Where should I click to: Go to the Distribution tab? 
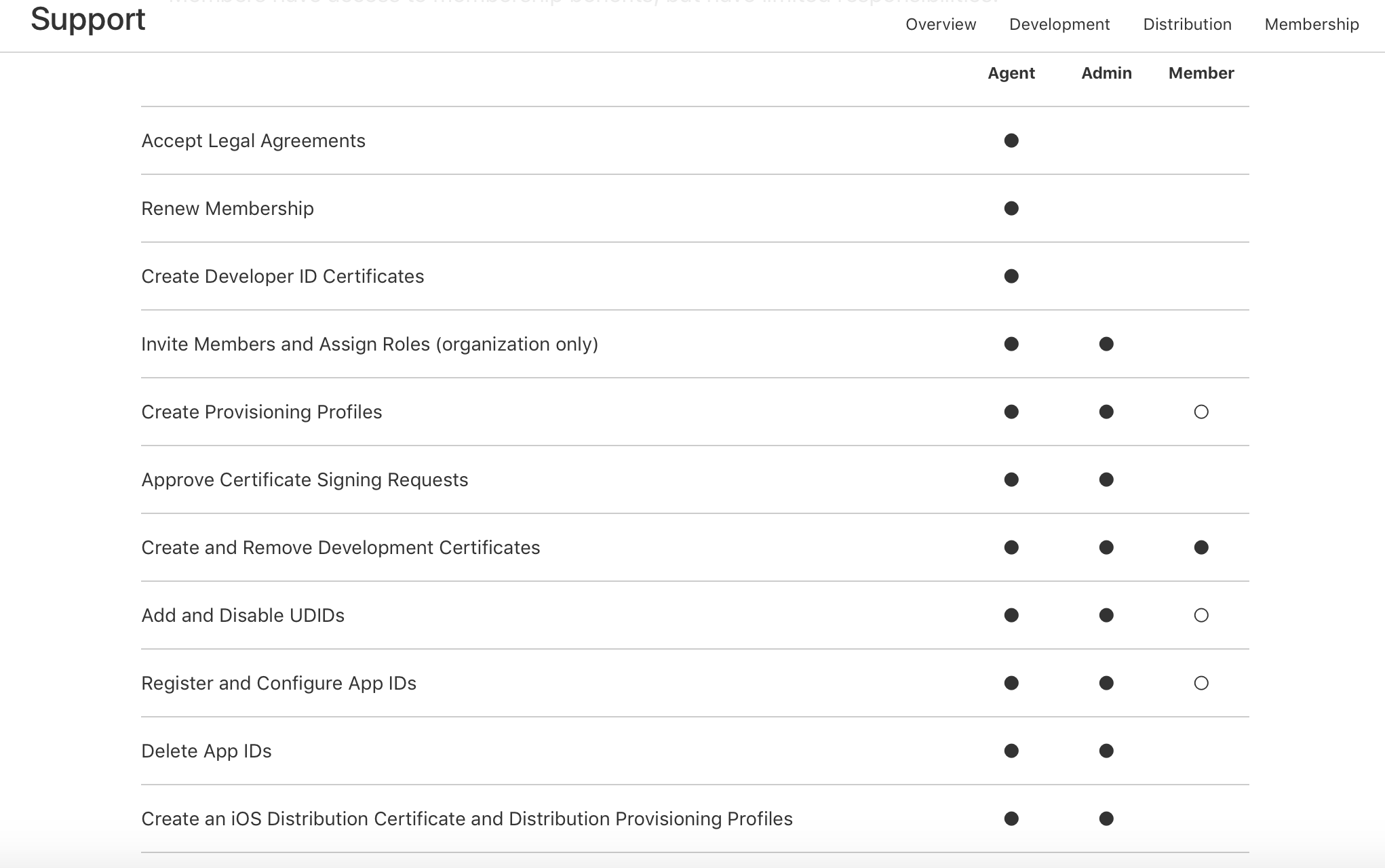1187,24
